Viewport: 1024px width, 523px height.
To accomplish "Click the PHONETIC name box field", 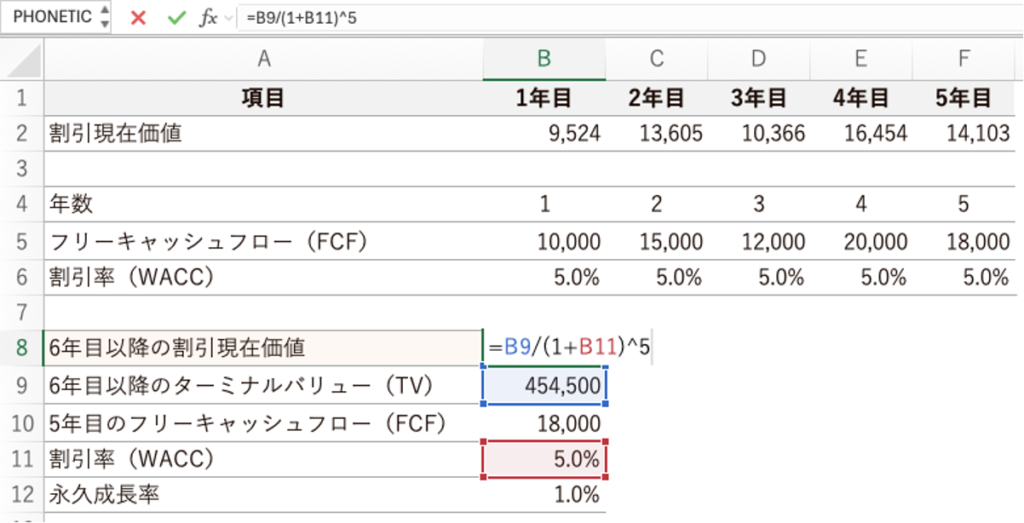I will click(x=52, y=18).
